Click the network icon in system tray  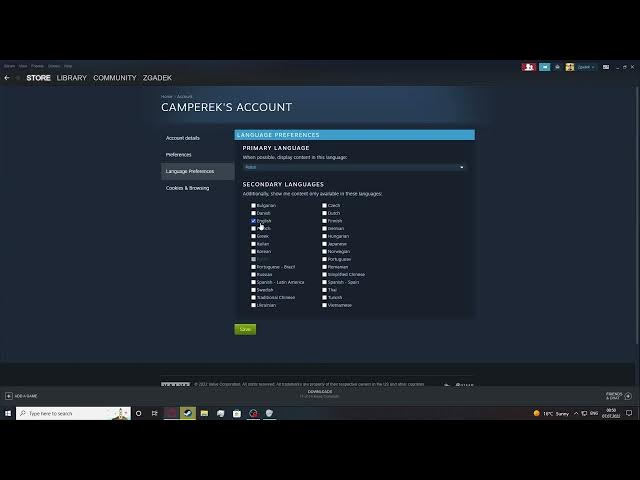[584, 413]
